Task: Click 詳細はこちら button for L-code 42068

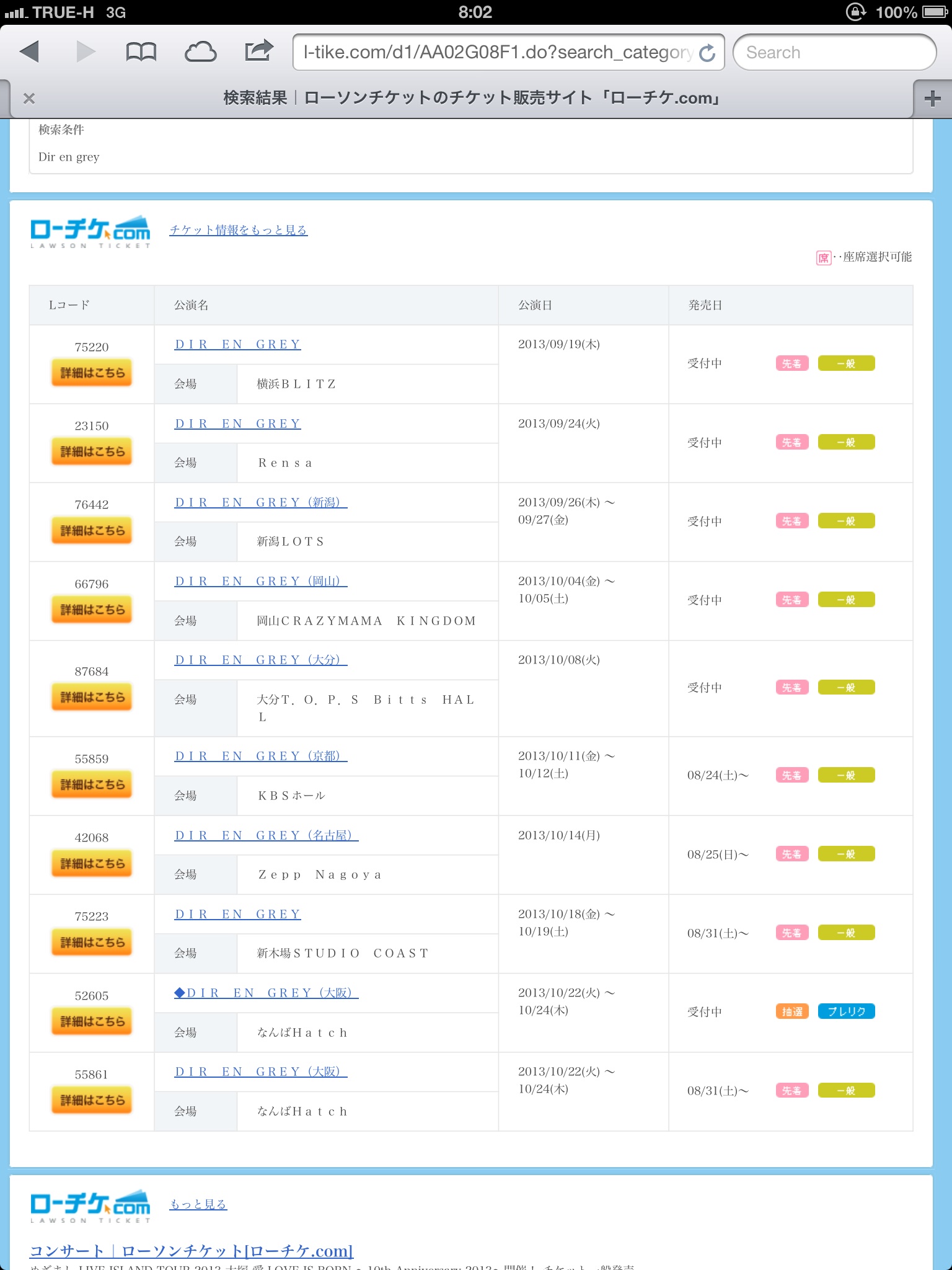Action: click(x=92, y=863)
